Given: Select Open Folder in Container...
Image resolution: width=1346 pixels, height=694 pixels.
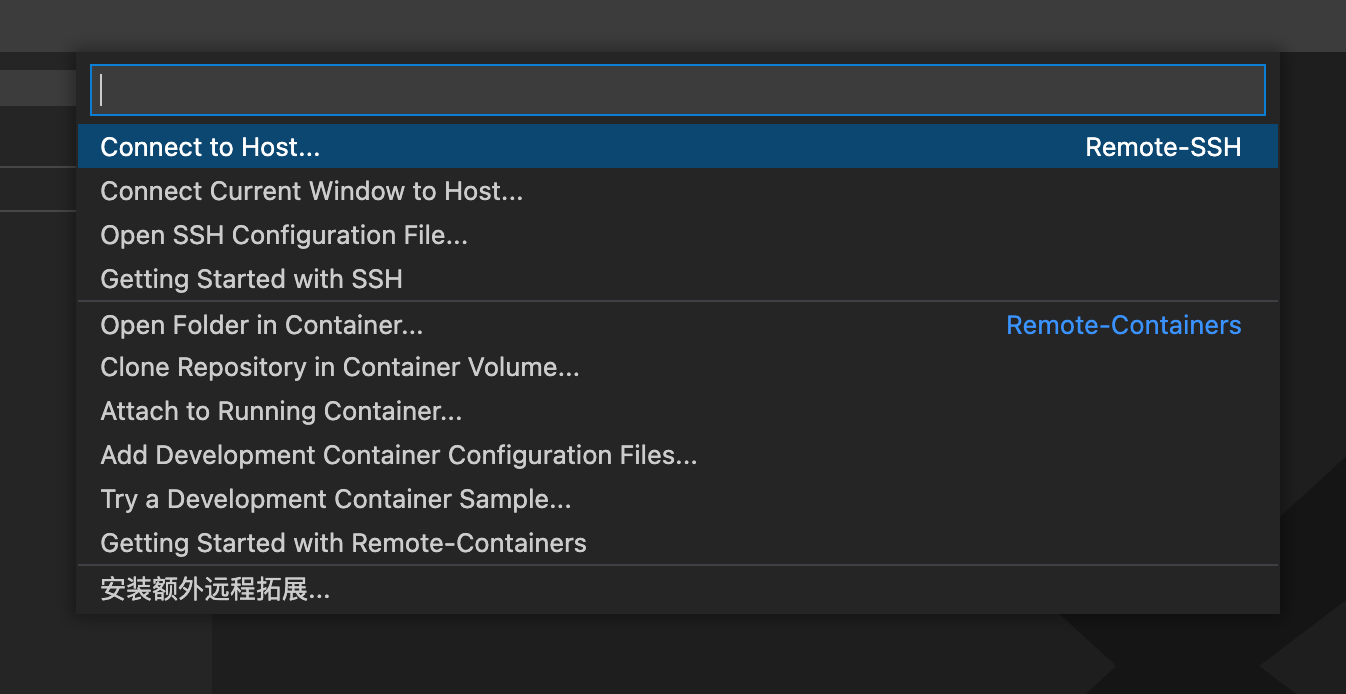Looking at the screenshot, I should tap(261, 325).
